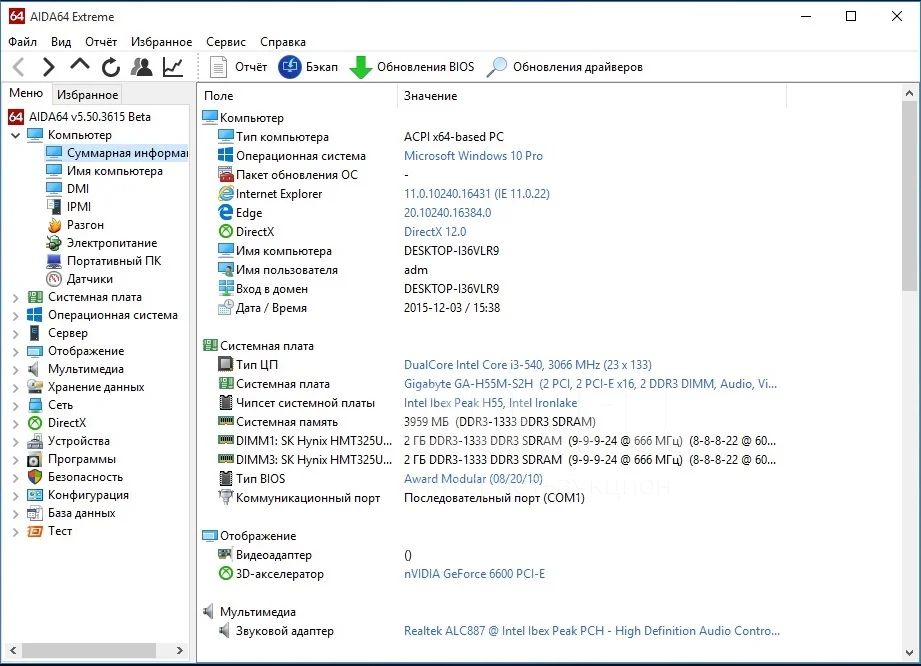
Task: Expand the Отображение tree node
Action: (16, 352)
